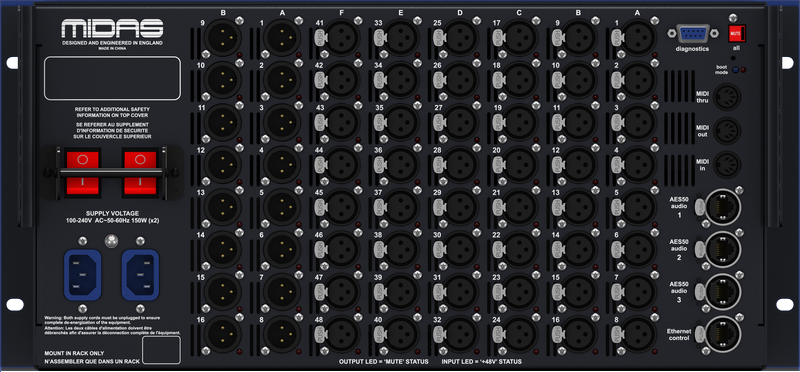Select male output XLR connector 12
The image size is (800, 372).
point(223,165)
